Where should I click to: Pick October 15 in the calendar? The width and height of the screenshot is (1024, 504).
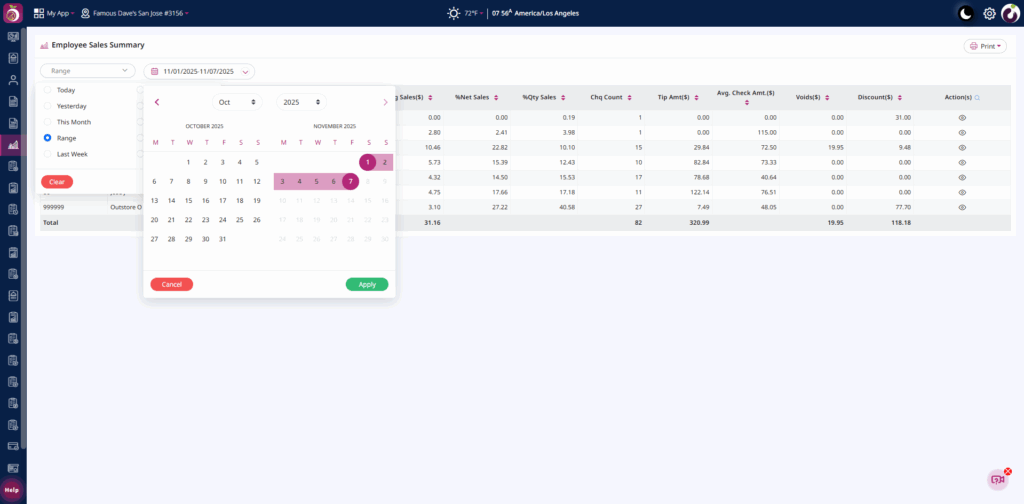[x=188, y=200]
